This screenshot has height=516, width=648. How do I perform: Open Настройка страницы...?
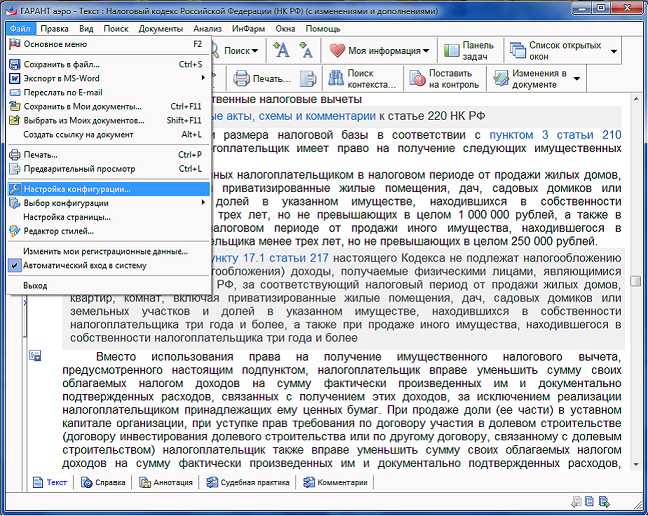(x=109, y=217)
